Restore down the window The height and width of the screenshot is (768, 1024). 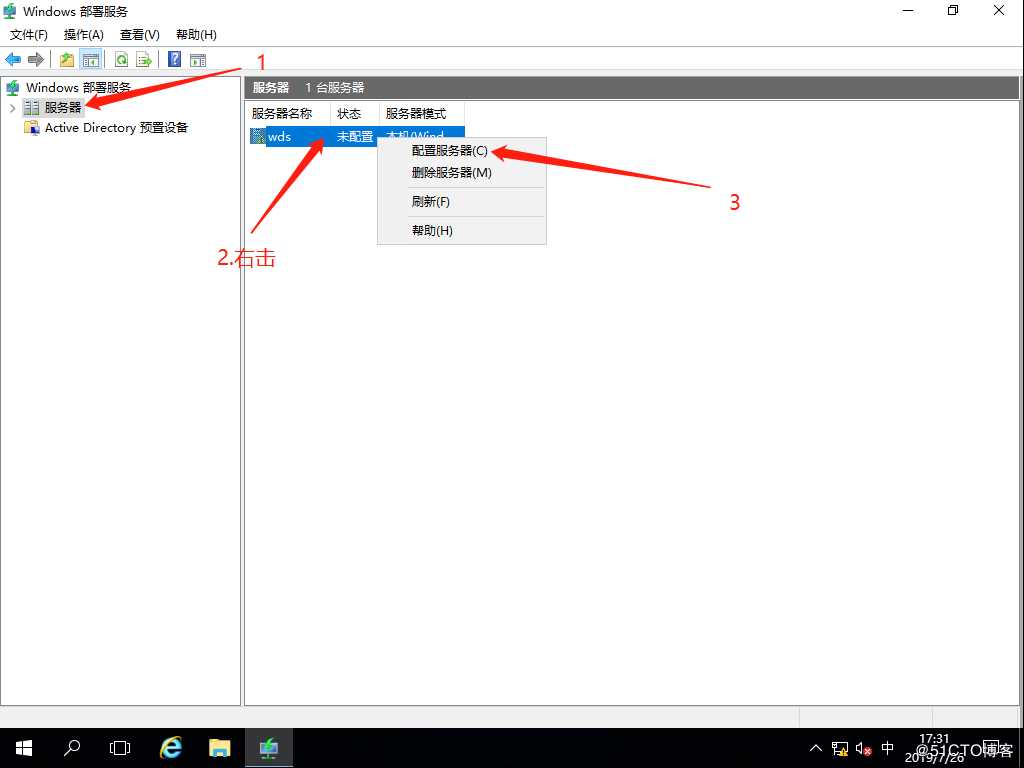(x=953, y=11)
